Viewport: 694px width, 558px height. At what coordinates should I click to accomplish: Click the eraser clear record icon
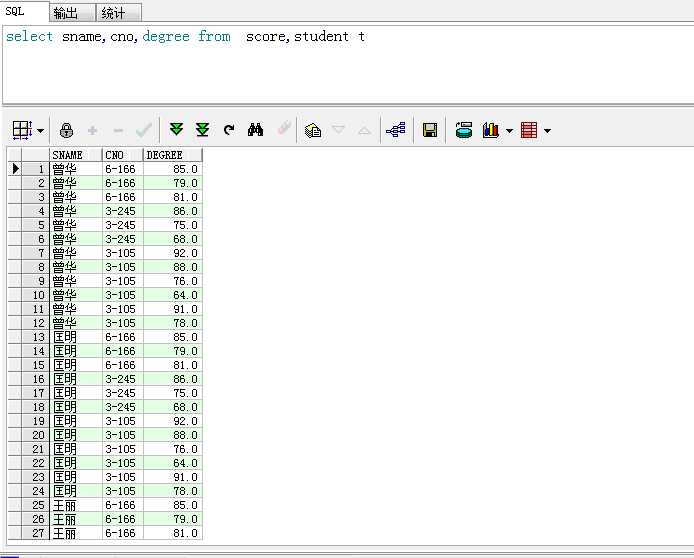284,129
